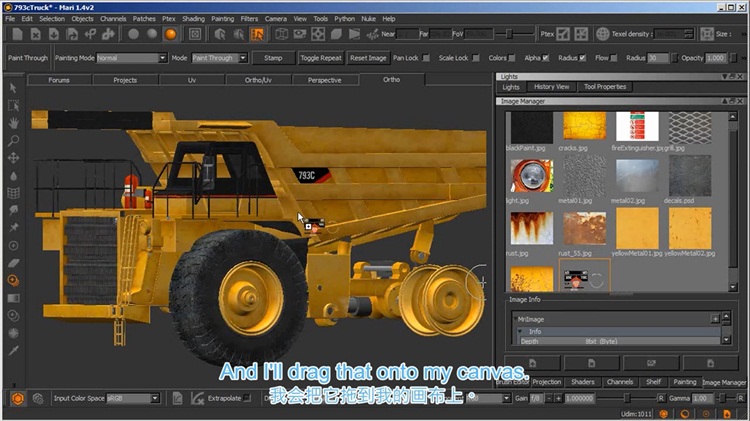Click the highlighted orange selection mode icon

click(x=257, y=34)
